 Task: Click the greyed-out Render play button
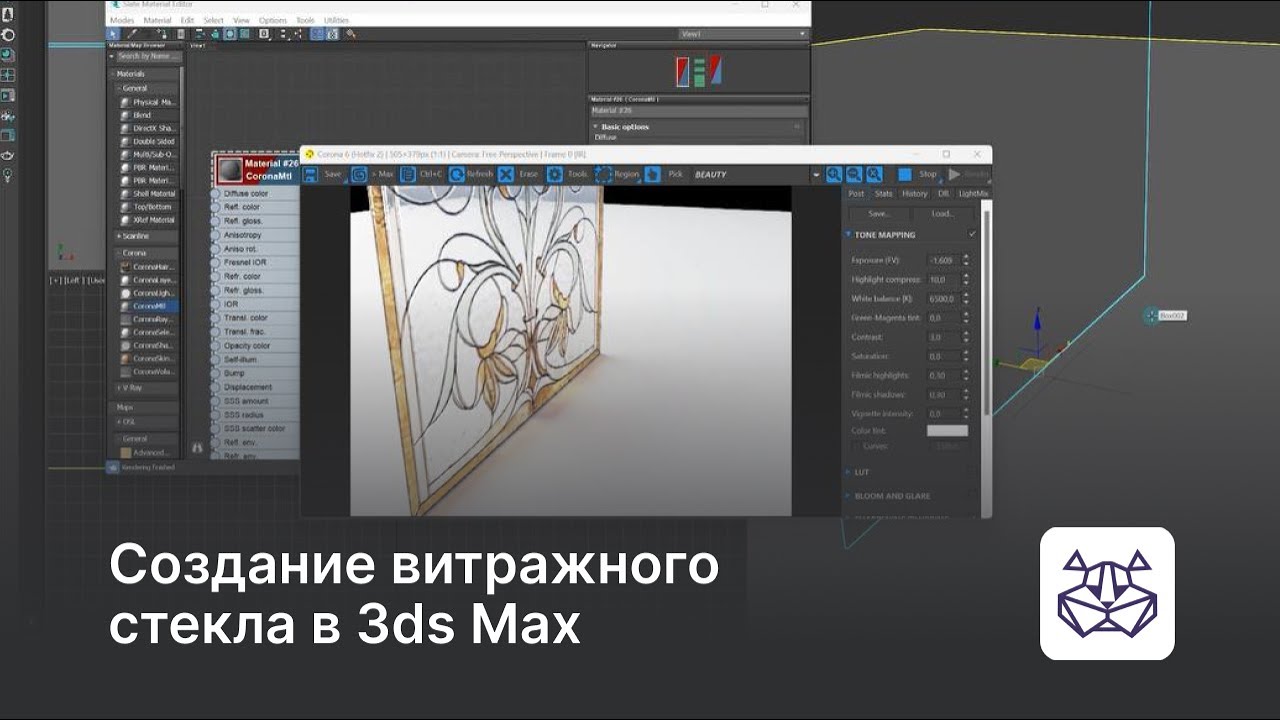[954, 174]
